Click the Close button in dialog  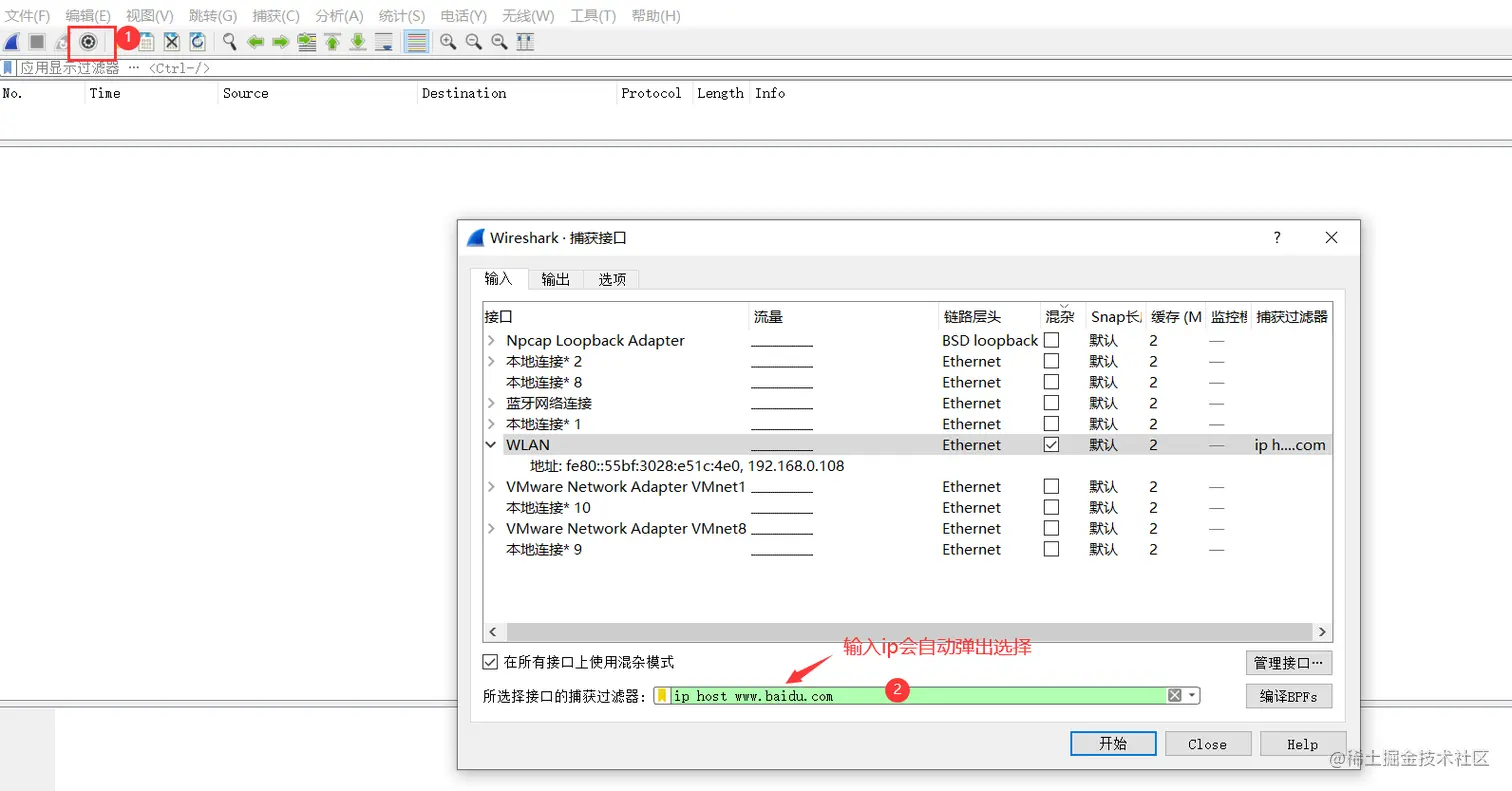point(1207,744)
